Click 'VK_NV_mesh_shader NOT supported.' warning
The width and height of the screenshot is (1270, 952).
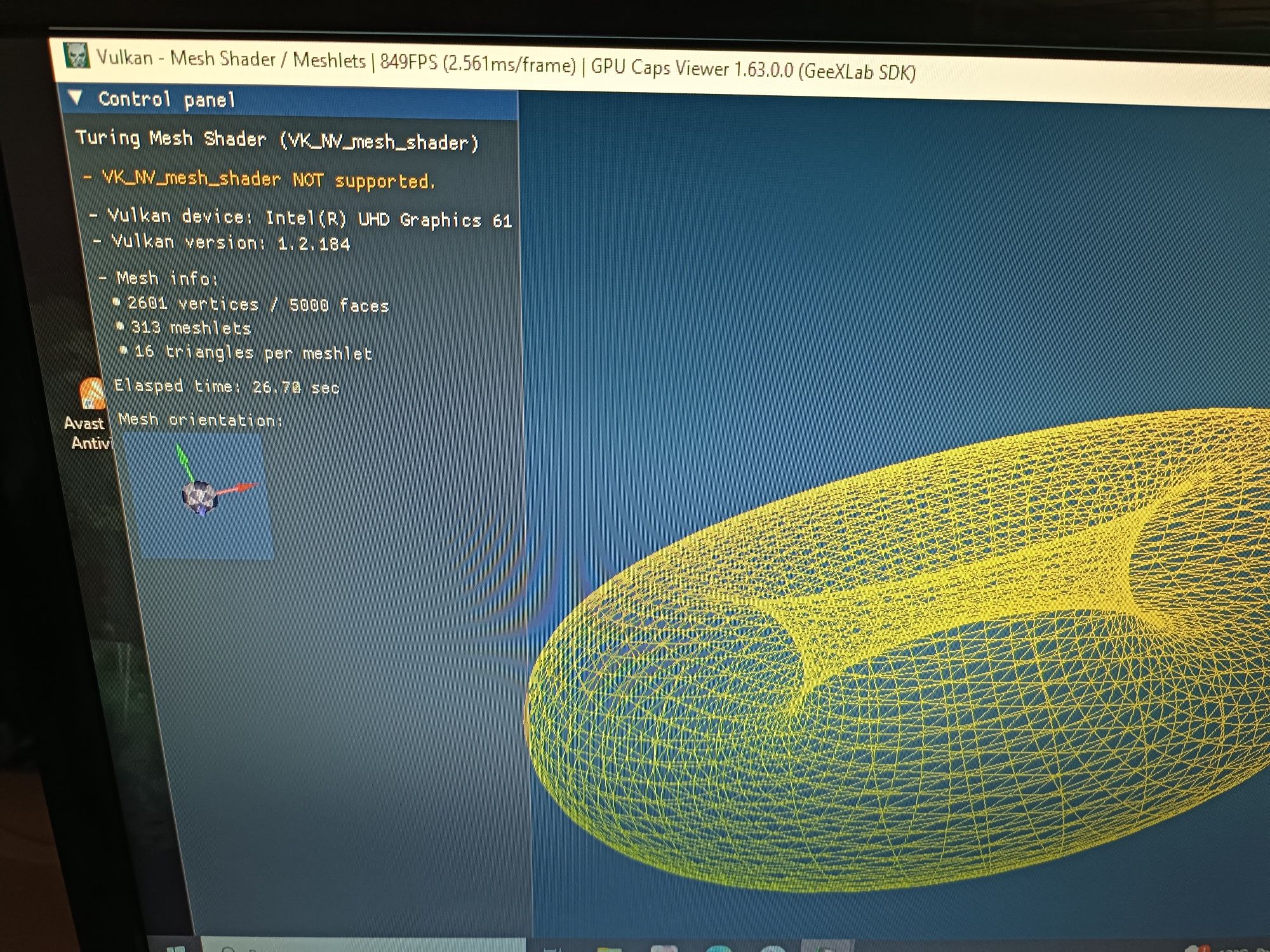coord(269,180)
